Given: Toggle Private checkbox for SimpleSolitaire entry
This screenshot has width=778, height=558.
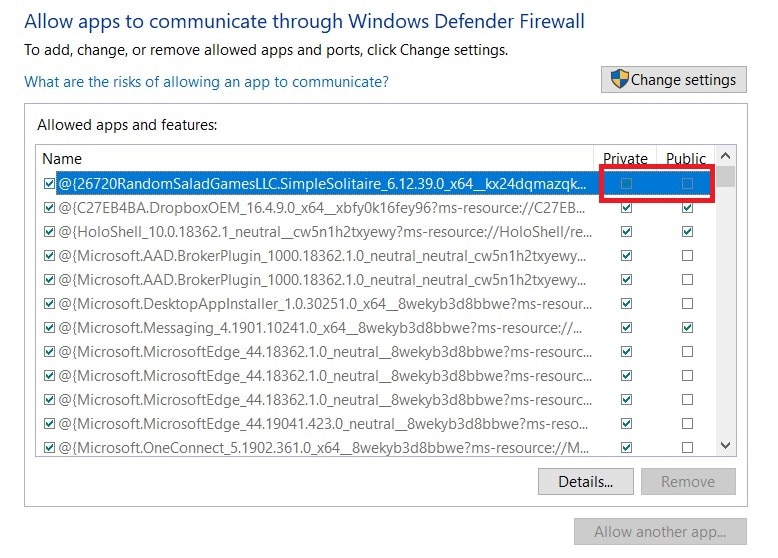Looking at the screenshot, I should 626,184.
